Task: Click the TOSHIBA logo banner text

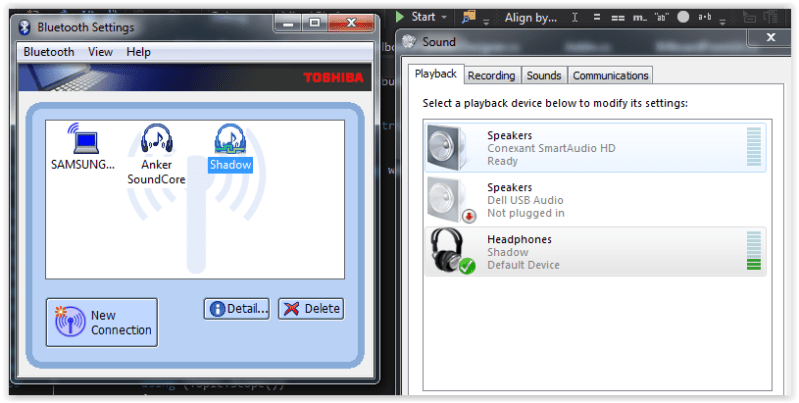Action: pyautogui.click(x=333, y=77)
